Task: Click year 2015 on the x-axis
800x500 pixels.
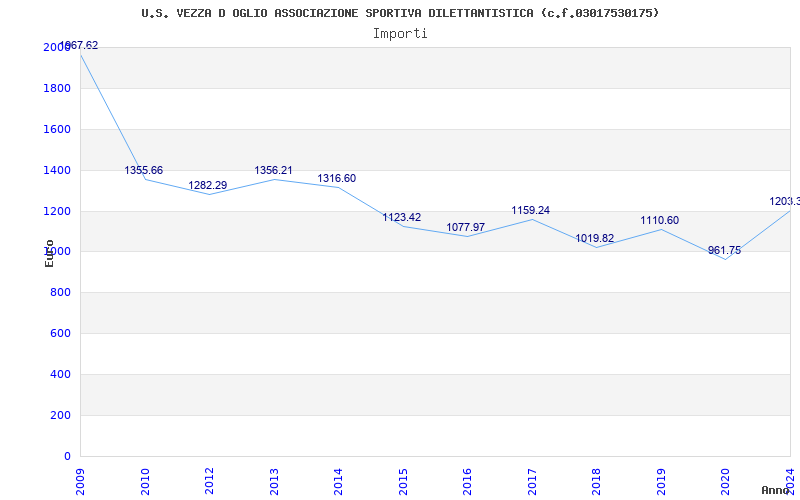Action: (404, 481)
